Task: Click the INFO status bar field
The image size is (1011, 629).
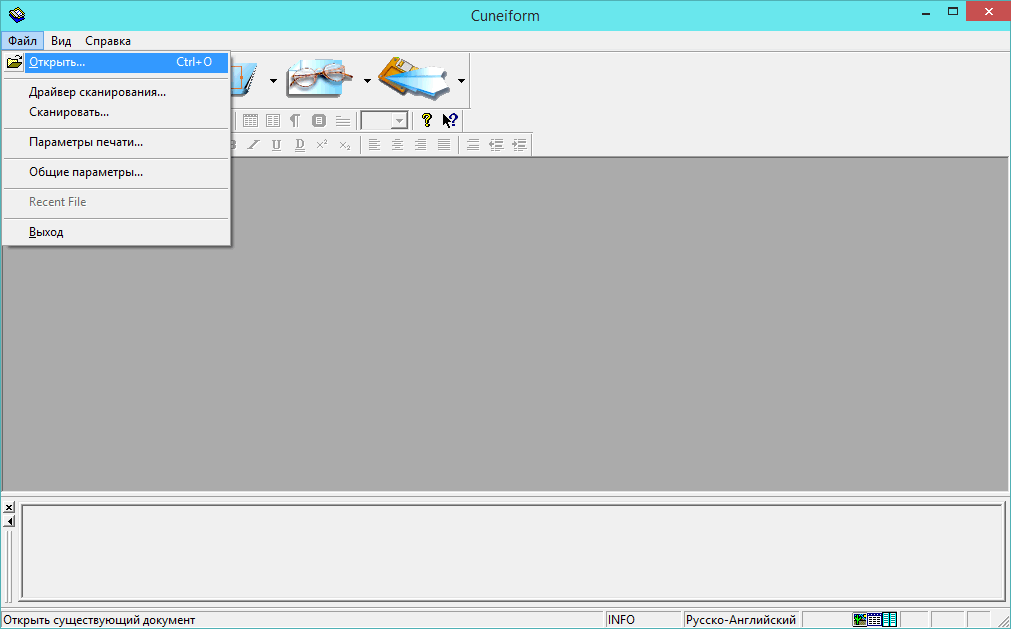Action: coord(643,620)
